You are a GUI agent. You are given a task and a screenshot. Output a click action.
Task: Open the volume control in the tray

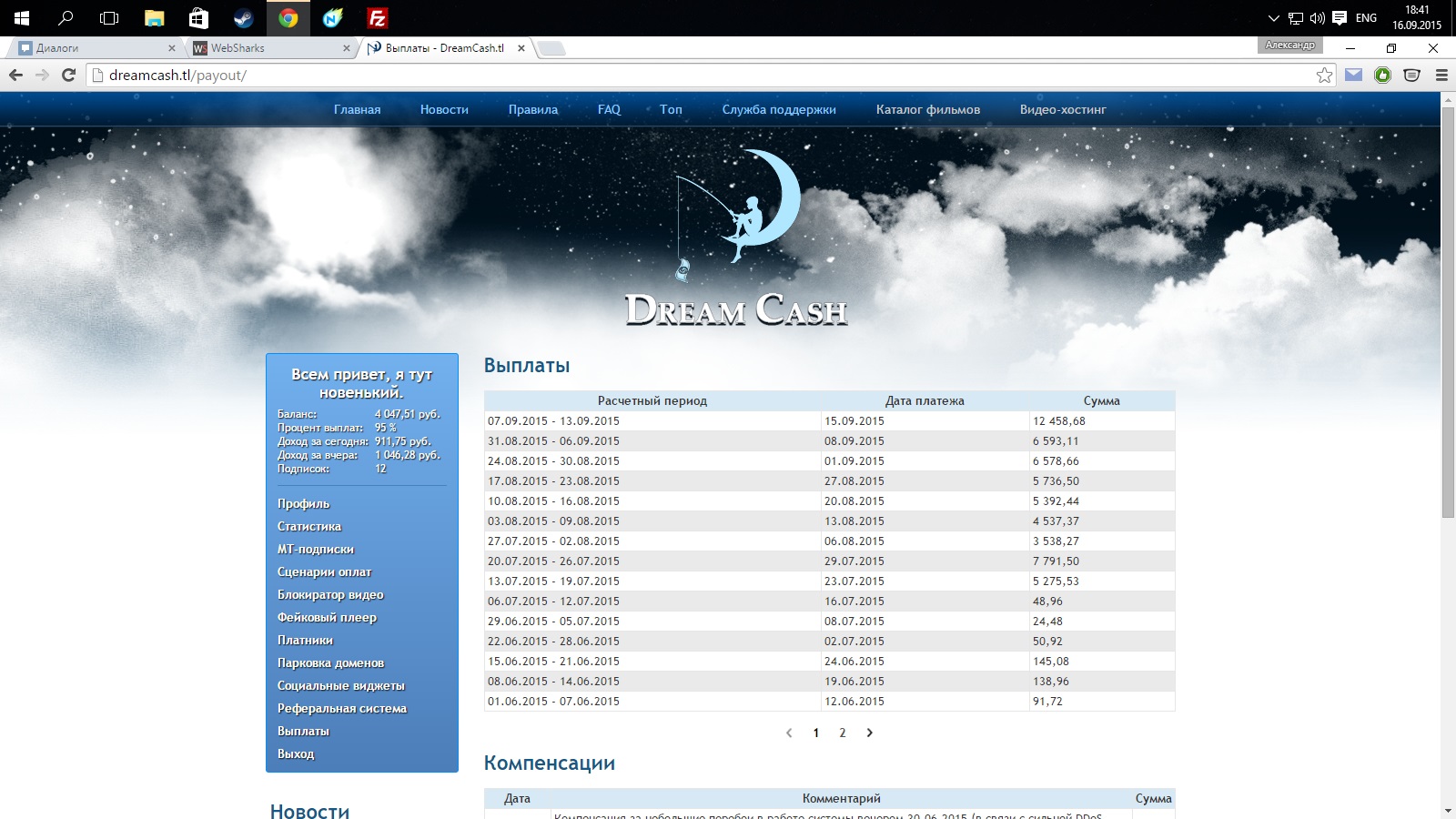pos(1317,18)
